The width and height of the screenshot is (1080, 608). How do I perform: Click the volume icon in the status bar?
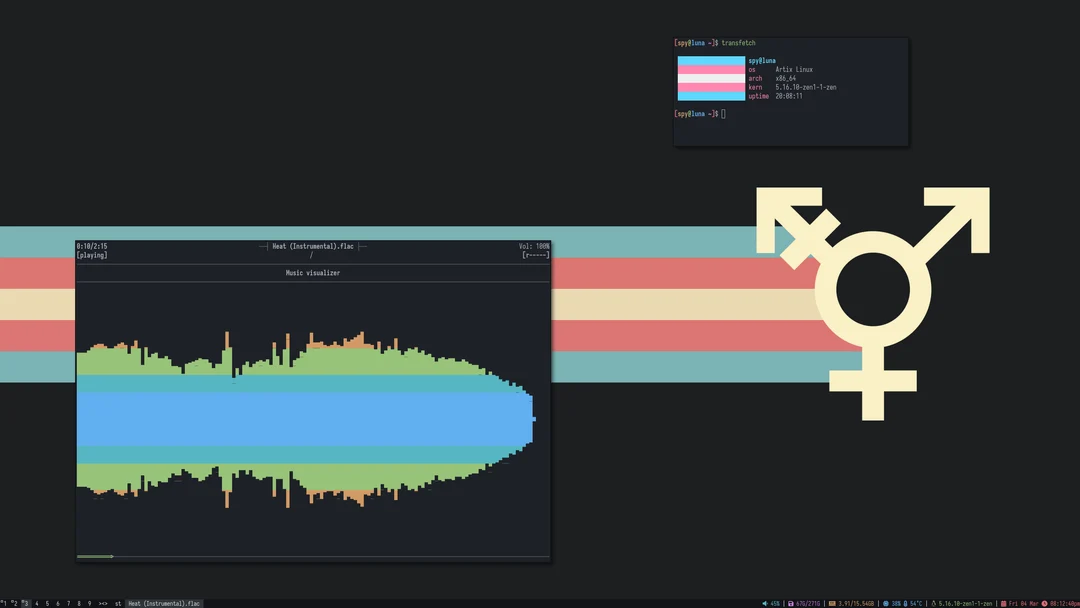point(764,603)
